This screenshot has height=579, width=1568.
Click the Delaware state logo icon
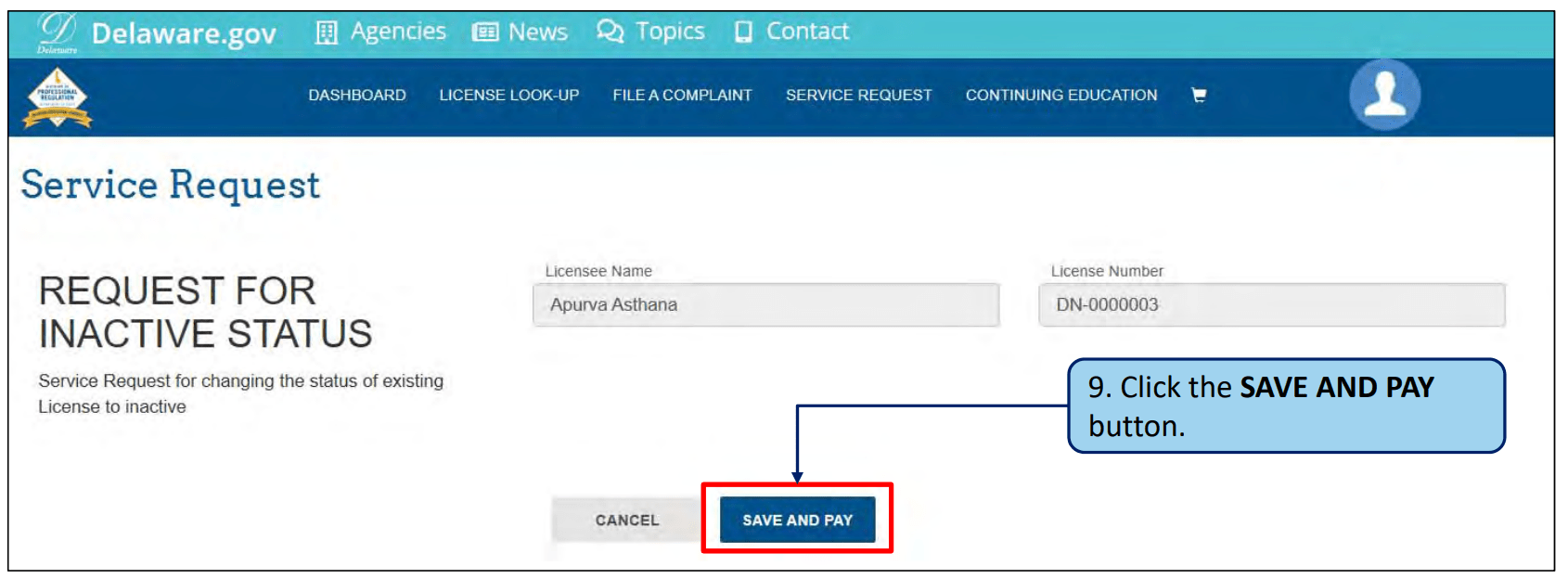pyautogui.click(x=57, y=33)
